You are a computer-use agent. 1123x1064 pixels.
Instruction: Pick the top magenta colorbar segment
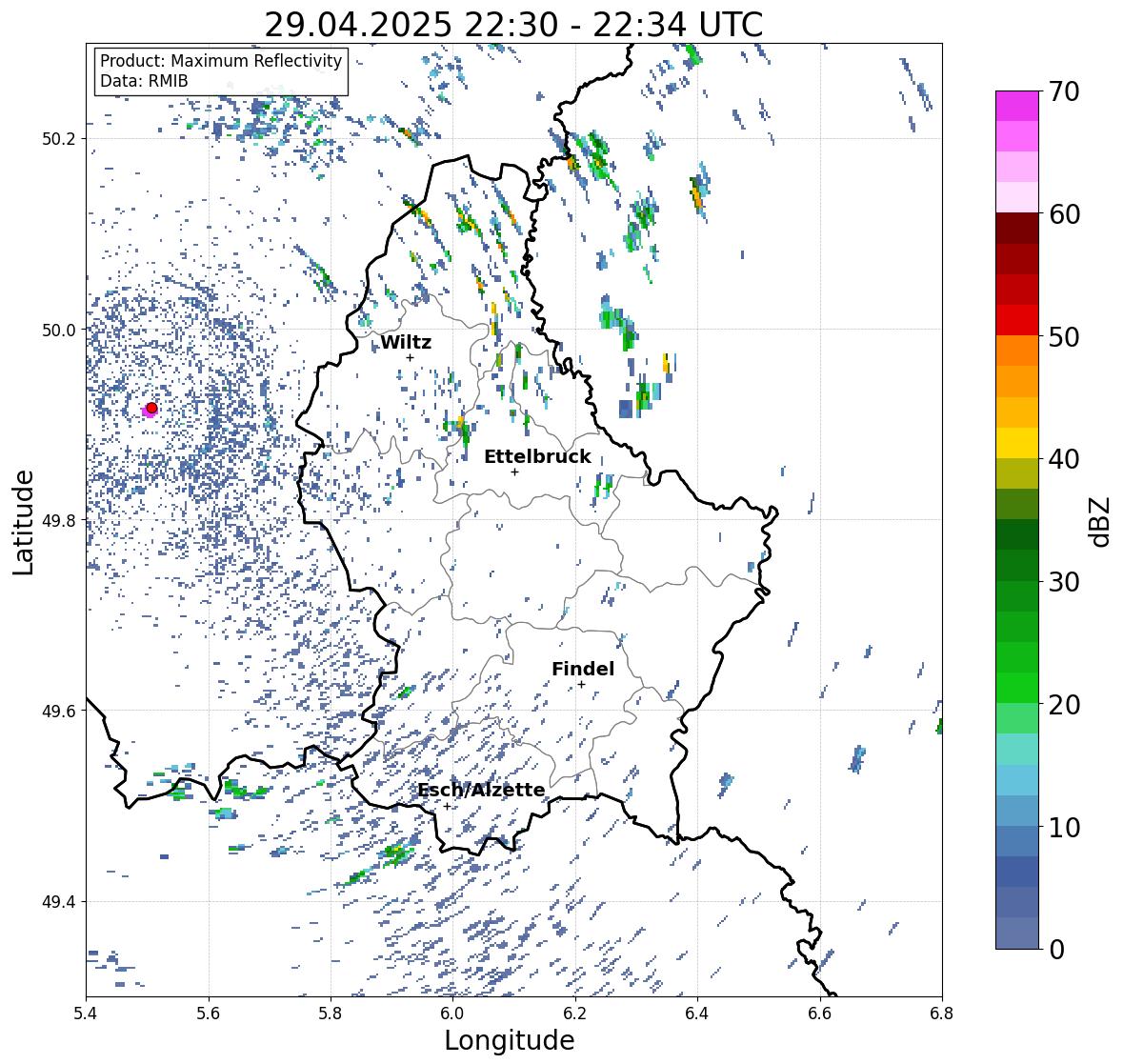point(1017,106)
